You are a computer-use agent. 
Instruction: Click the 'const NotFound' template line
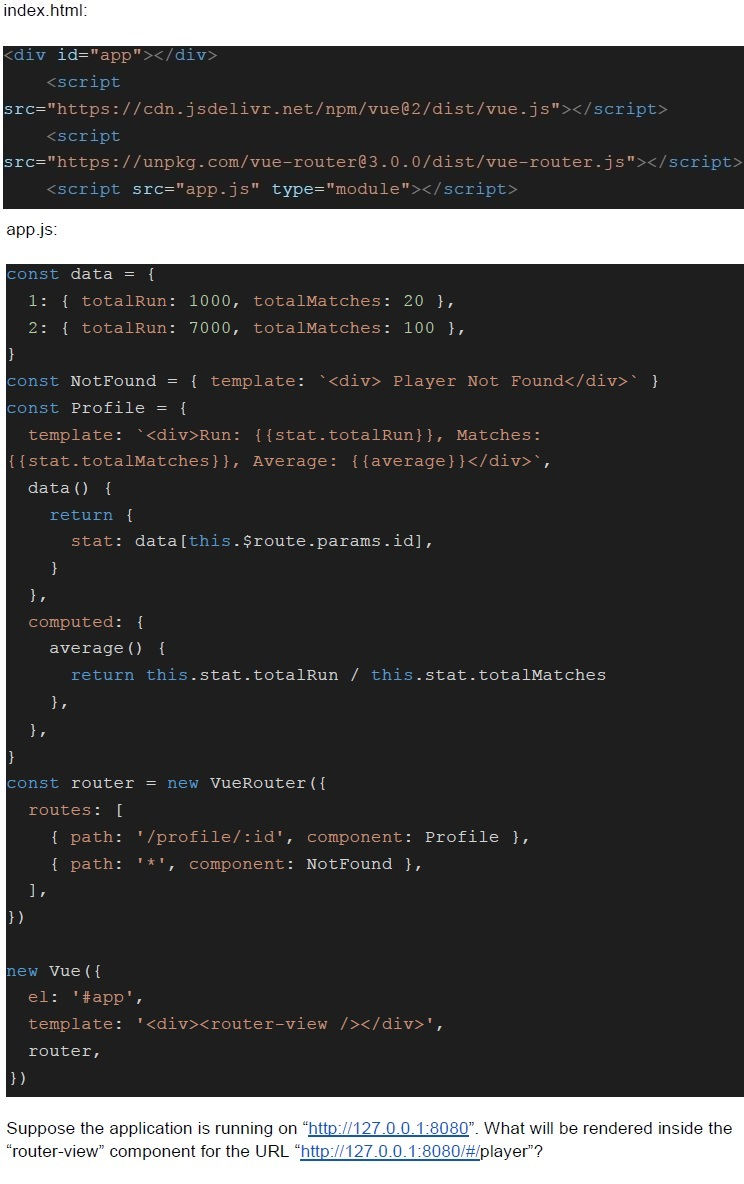[332, 381]
